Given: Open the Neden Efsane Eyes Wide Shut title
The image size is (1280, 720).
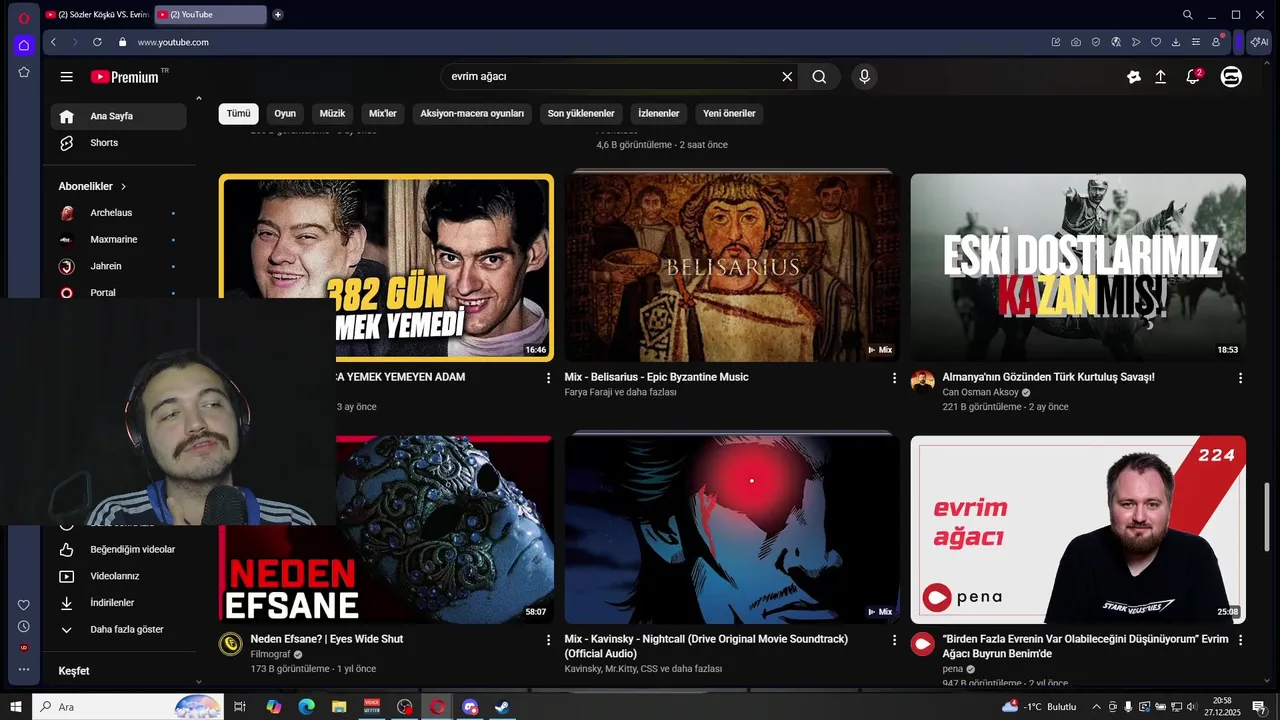Looking at the screenshot, I should [x=327, y=639].
